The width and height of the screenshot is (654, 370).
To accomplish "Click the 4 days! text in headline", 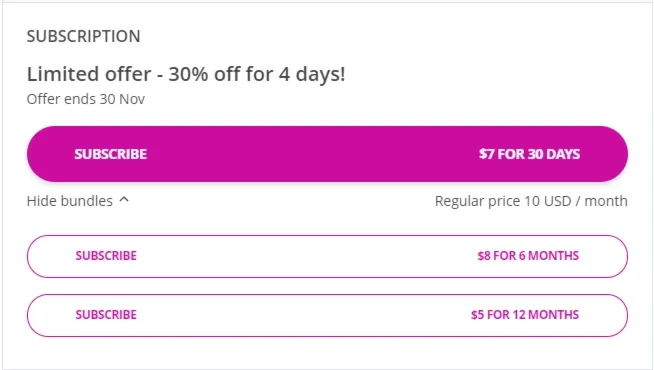I will coord(312,74).
